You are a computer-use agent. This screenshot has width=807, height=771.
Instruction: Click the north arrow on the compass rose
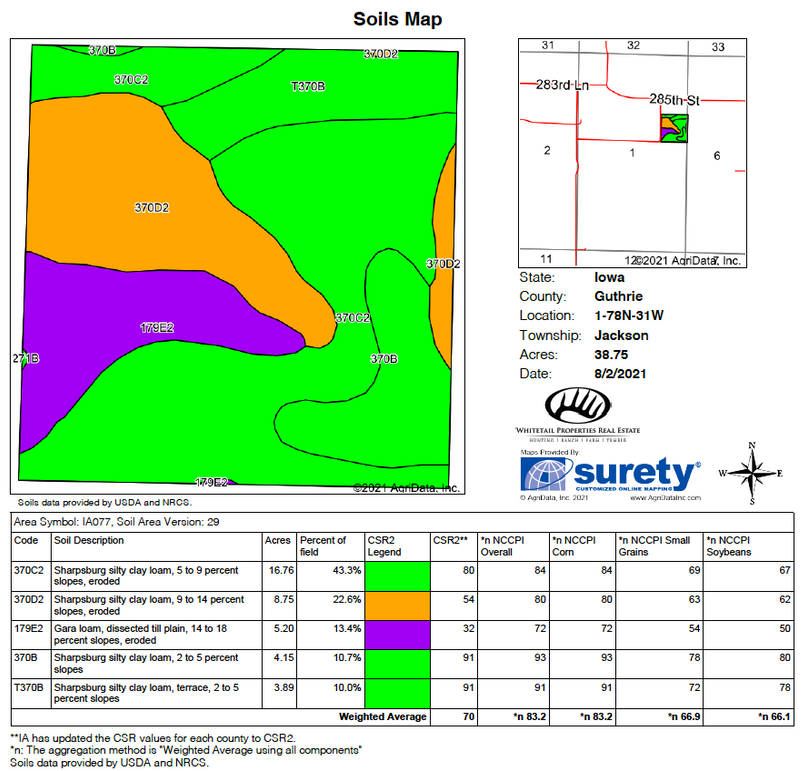754,445
